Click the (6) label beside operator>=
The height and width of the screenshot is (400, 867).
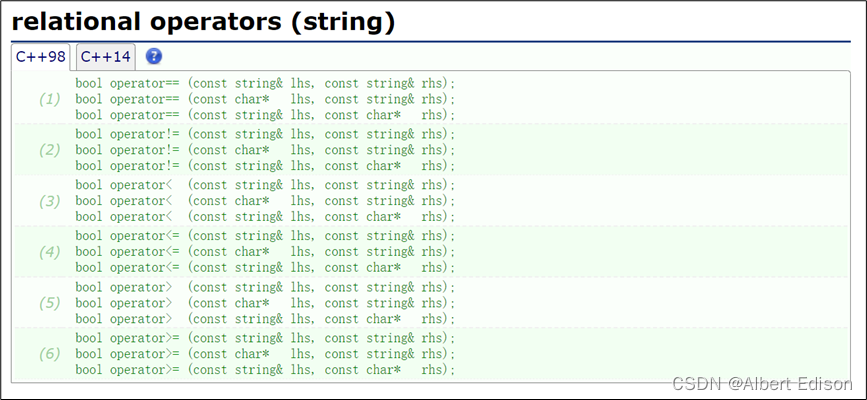[49, 354]
